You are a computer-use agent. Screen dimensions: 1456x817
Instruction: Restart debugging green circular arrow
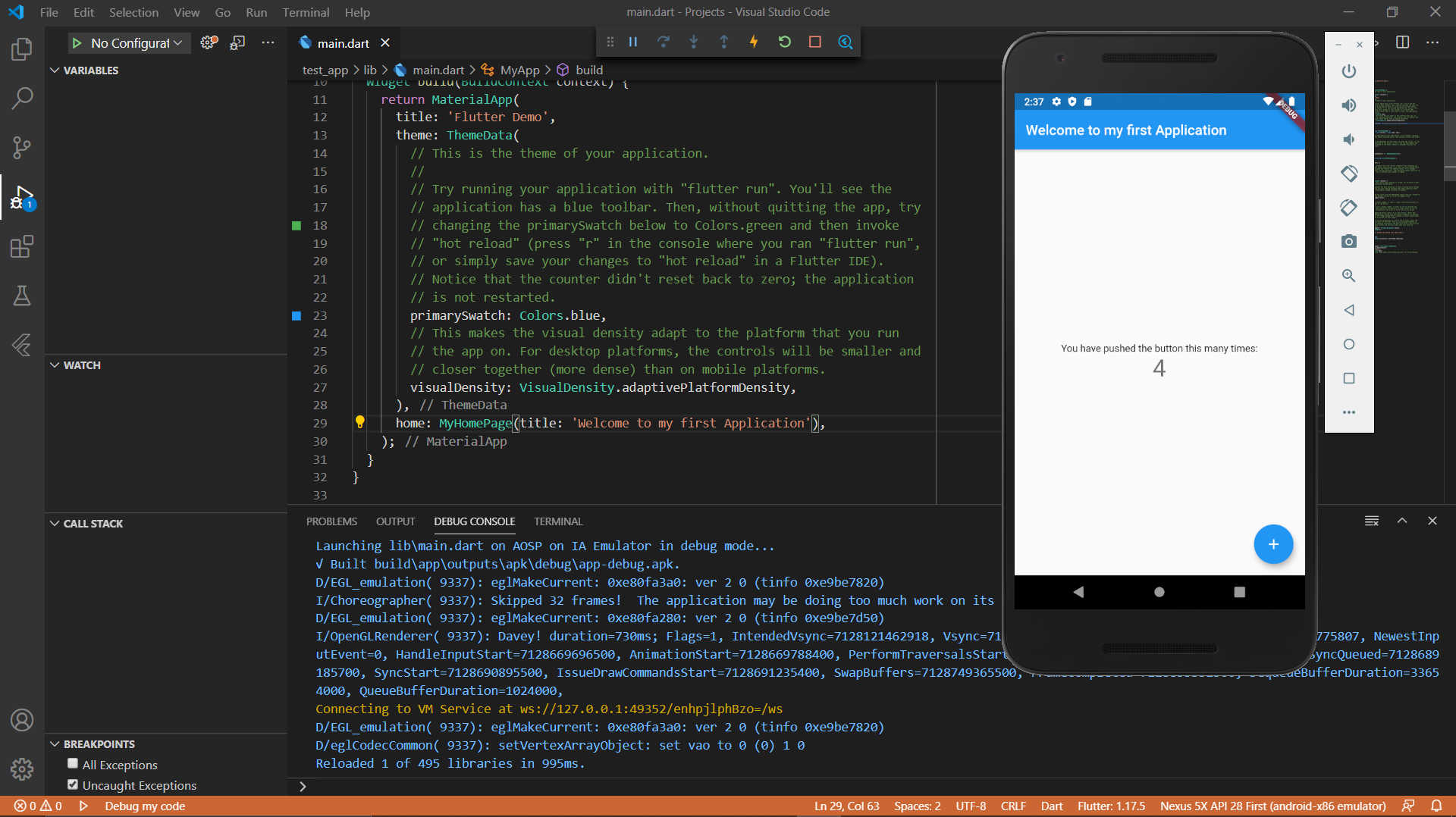785,42
